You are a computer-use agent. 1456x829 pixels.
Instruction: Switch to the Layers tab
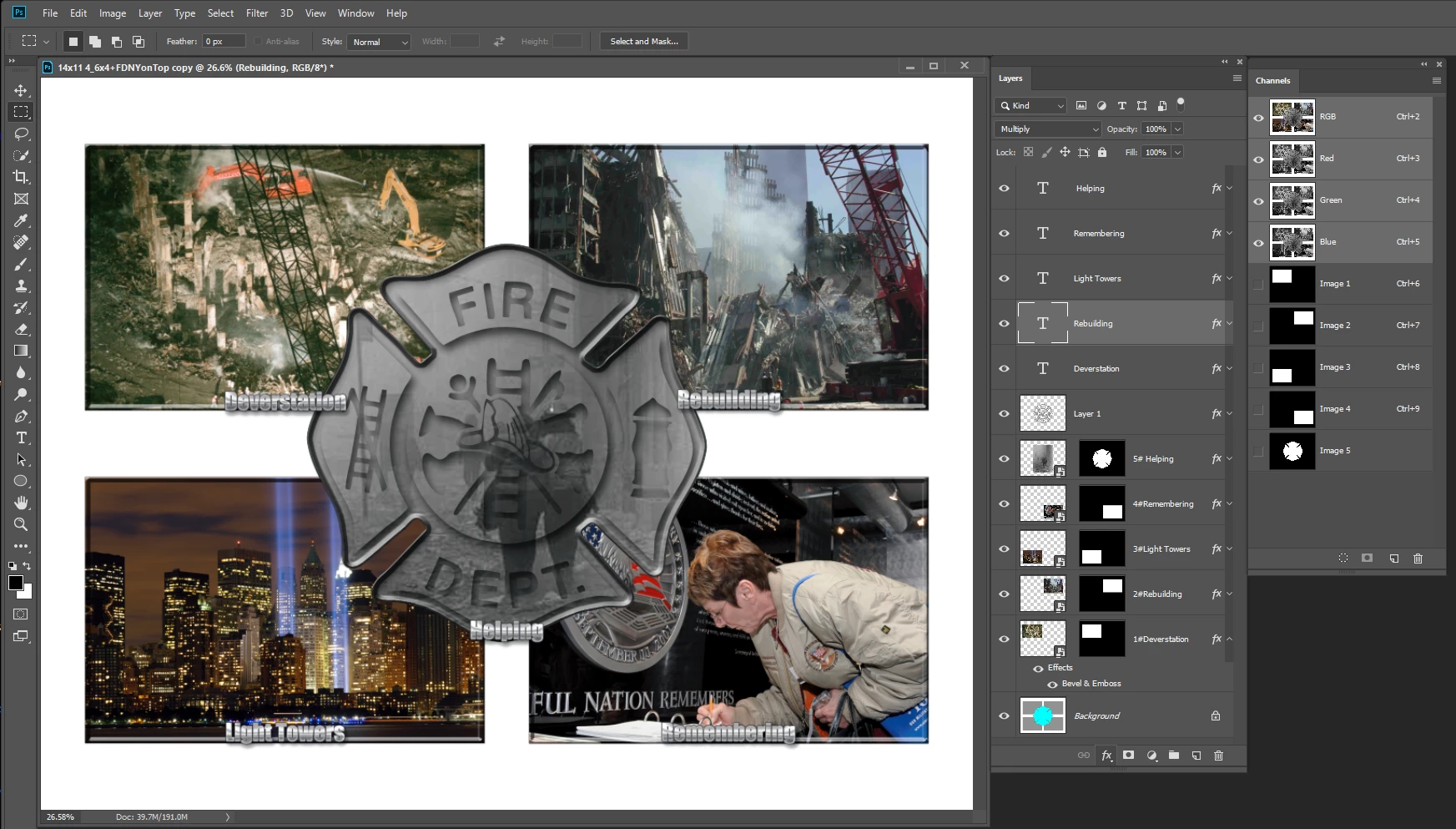(x=1010, y=78)
